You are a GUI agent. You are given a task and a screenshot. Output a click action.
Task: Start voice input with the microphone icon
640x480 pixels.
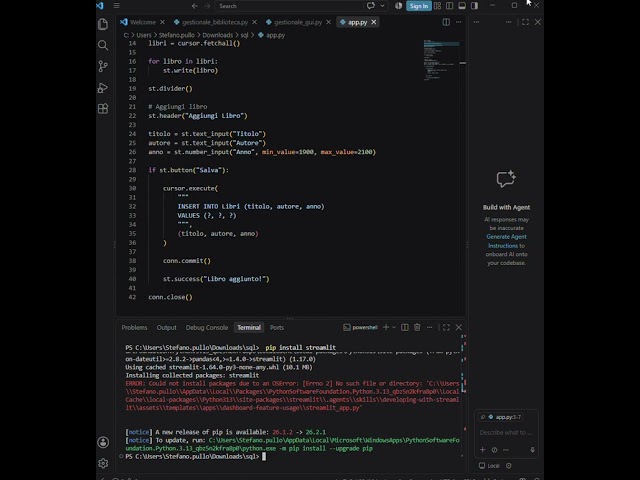(532, 450)
